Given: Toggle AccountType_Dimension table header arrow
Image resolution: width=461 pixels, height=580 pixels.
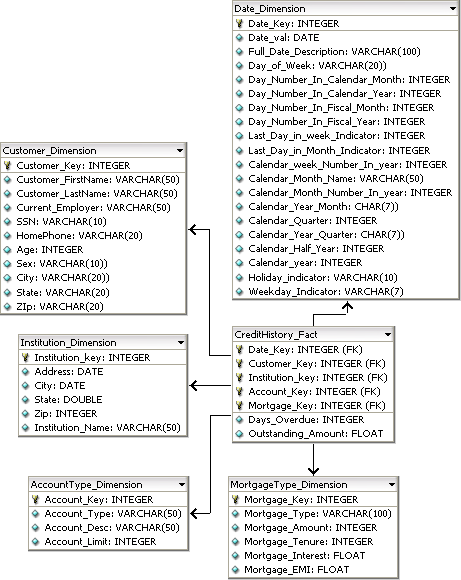Looking at the screenshot, I should point(182,485).
